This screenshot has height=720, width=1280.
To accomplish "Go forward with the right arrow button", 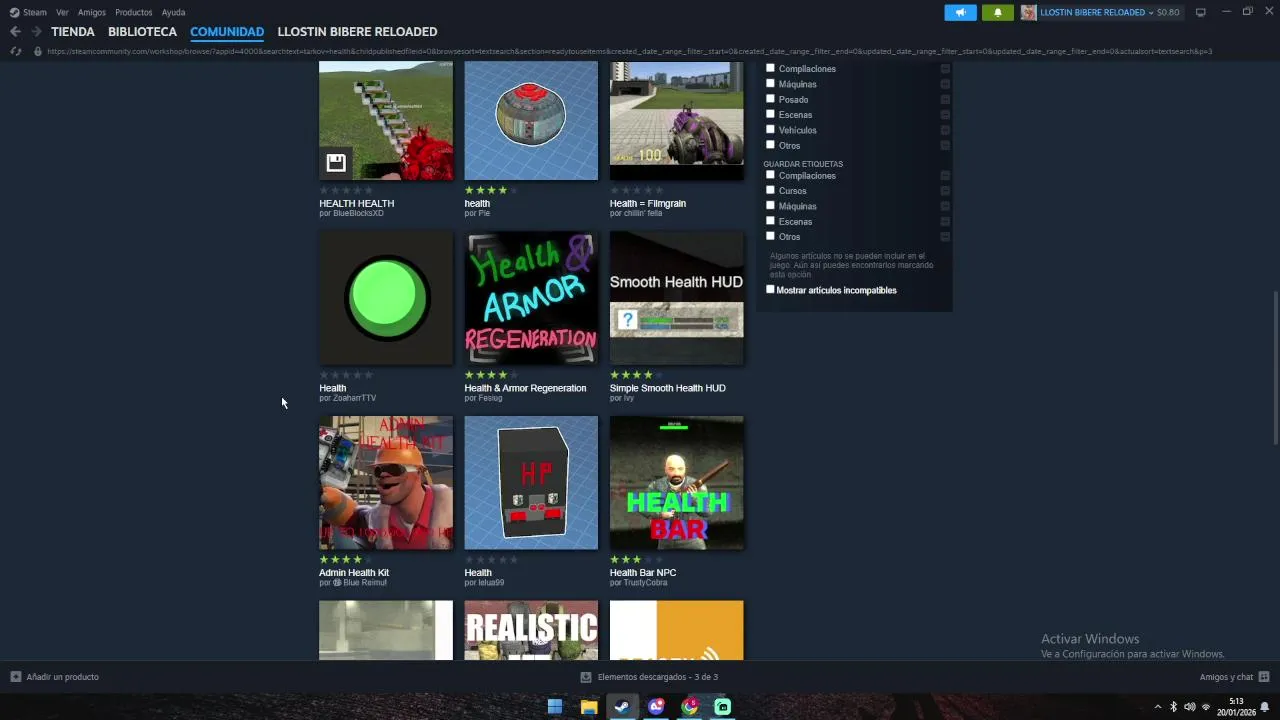I will click(x=37, y=32).
